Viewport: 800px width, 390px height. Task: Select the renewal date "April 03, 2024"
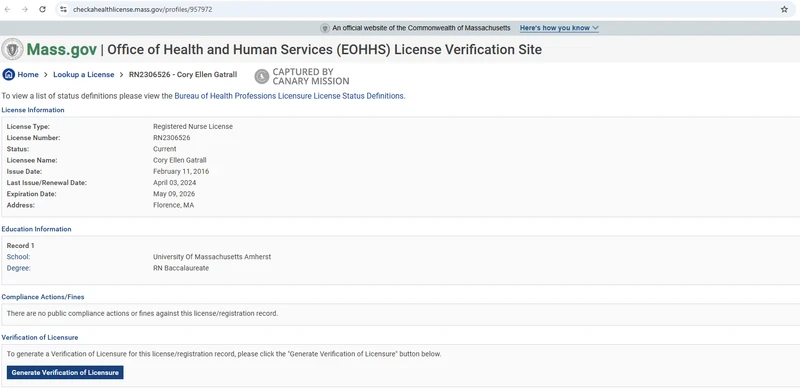[174, 183]
